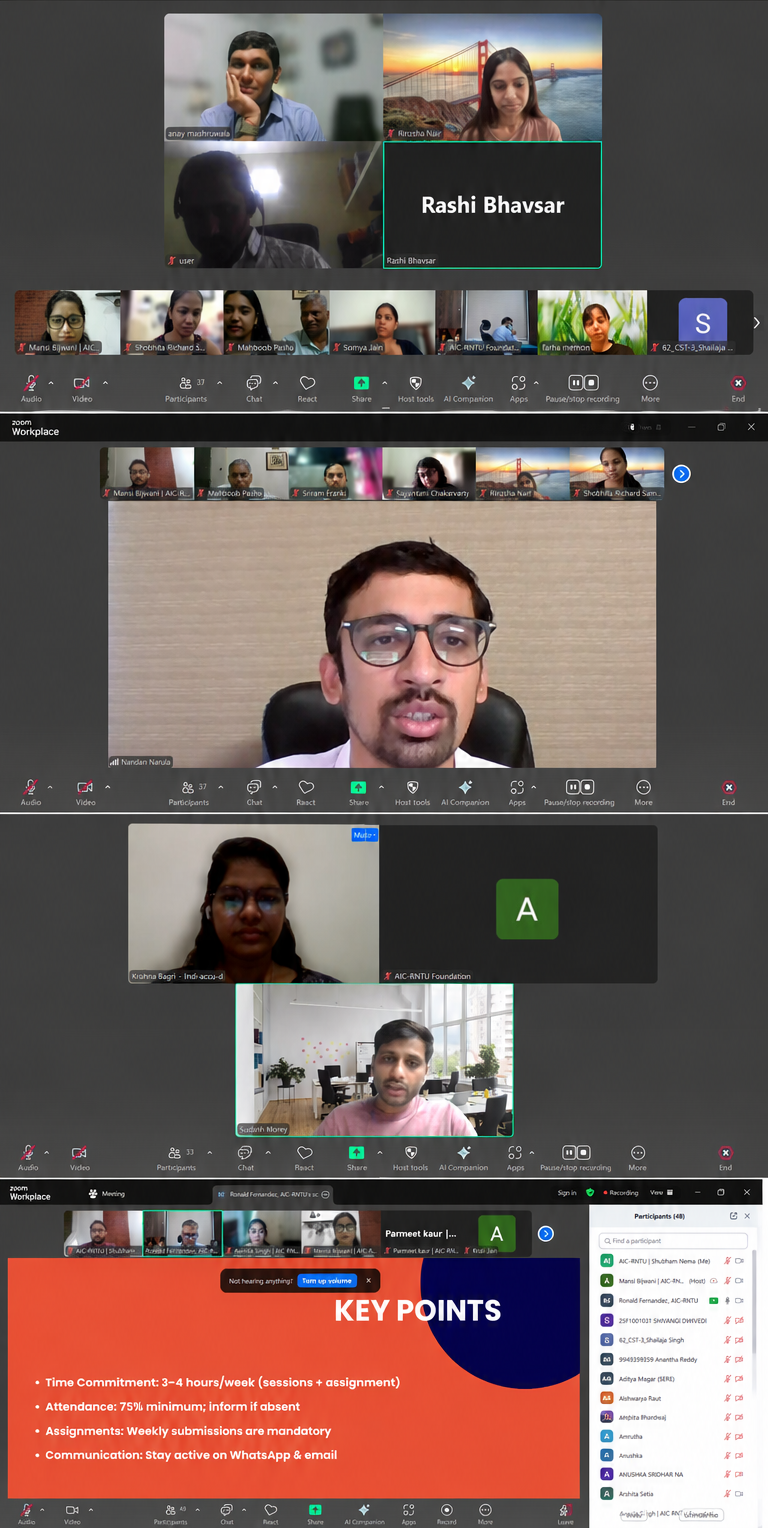The height and width of the screenshot is (1528, 768).
Task: Open React under Nandan Narula's video
Action: click(x=306, y=792)
